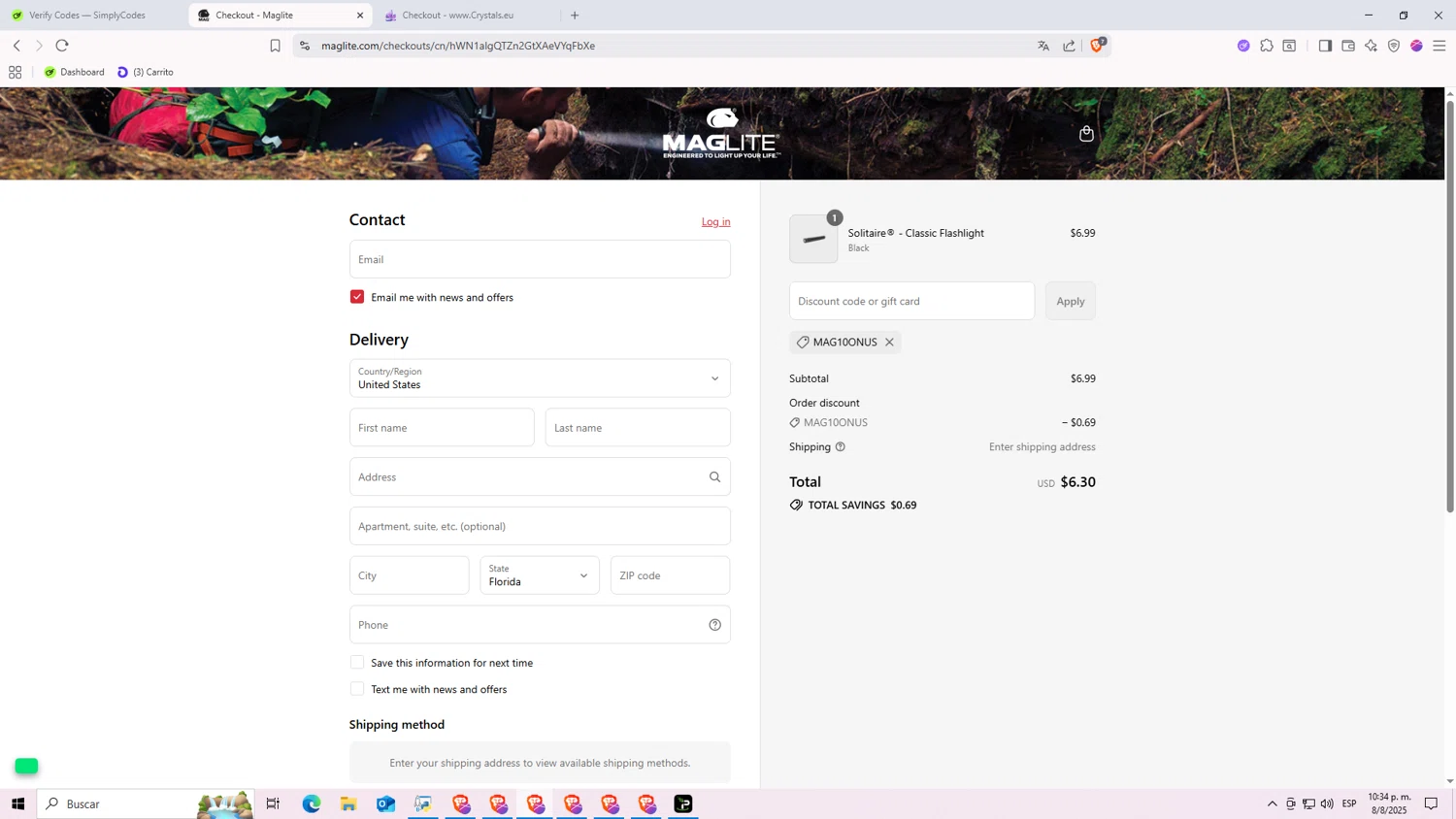Screen dimensions: 1456x819
Task: Click the taskbar Buscar search box
Action: tap(146, 803)
